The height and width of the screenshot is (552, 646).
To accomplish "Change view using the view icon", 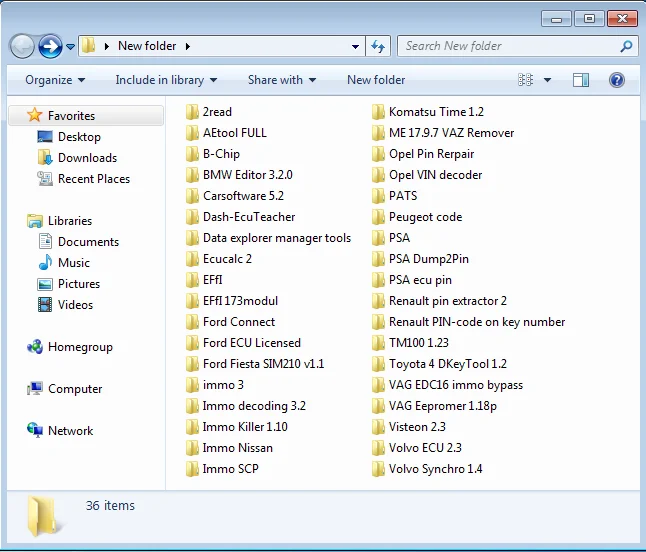I will click(525, 80).
